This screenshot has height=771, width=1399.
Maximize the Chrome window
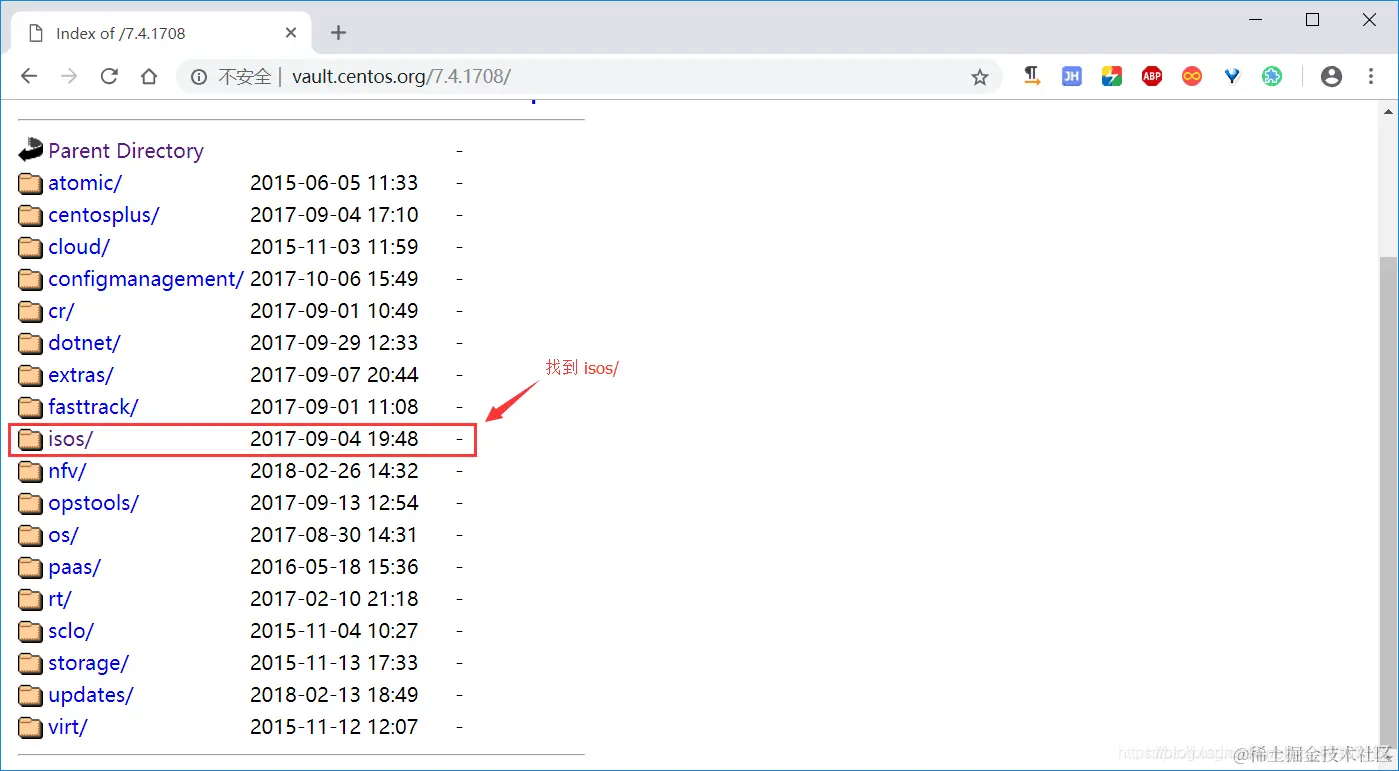(x=1312, y=20)
